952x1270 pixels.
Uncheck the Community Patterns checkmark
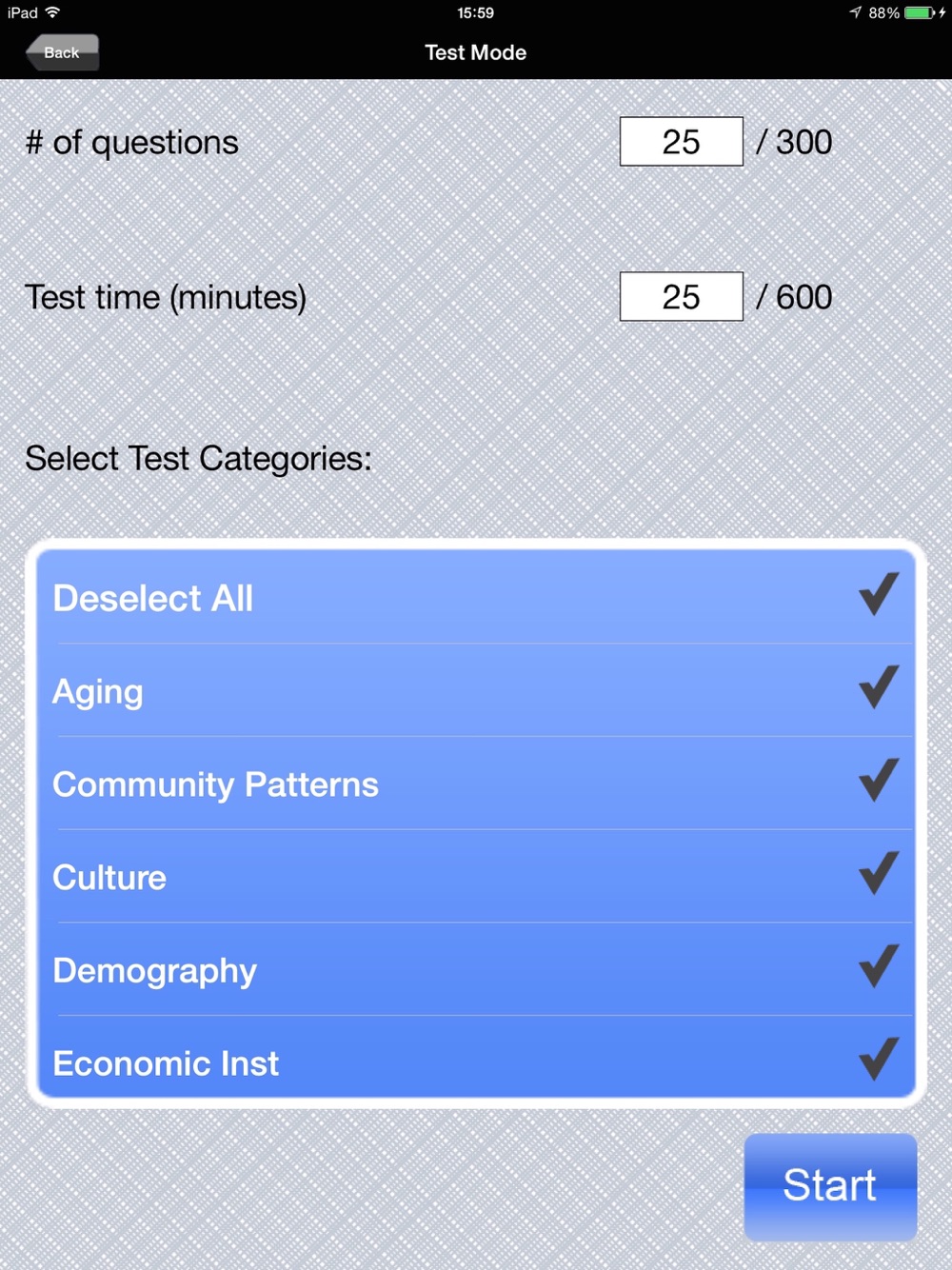tap(878, 781)
